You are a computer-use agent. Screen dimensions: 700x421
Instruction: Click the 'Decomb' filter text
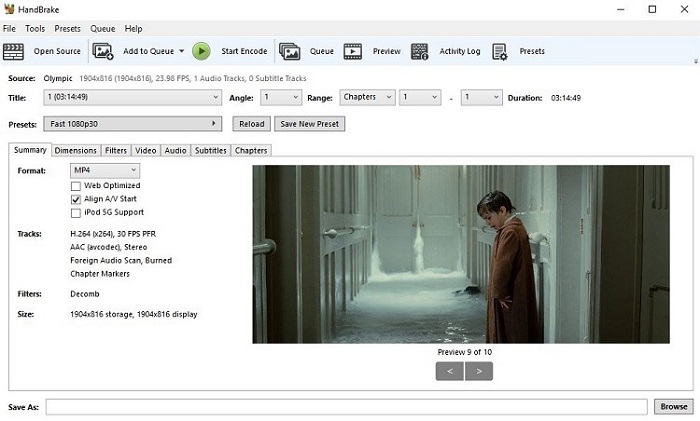[x=85, y=294]
